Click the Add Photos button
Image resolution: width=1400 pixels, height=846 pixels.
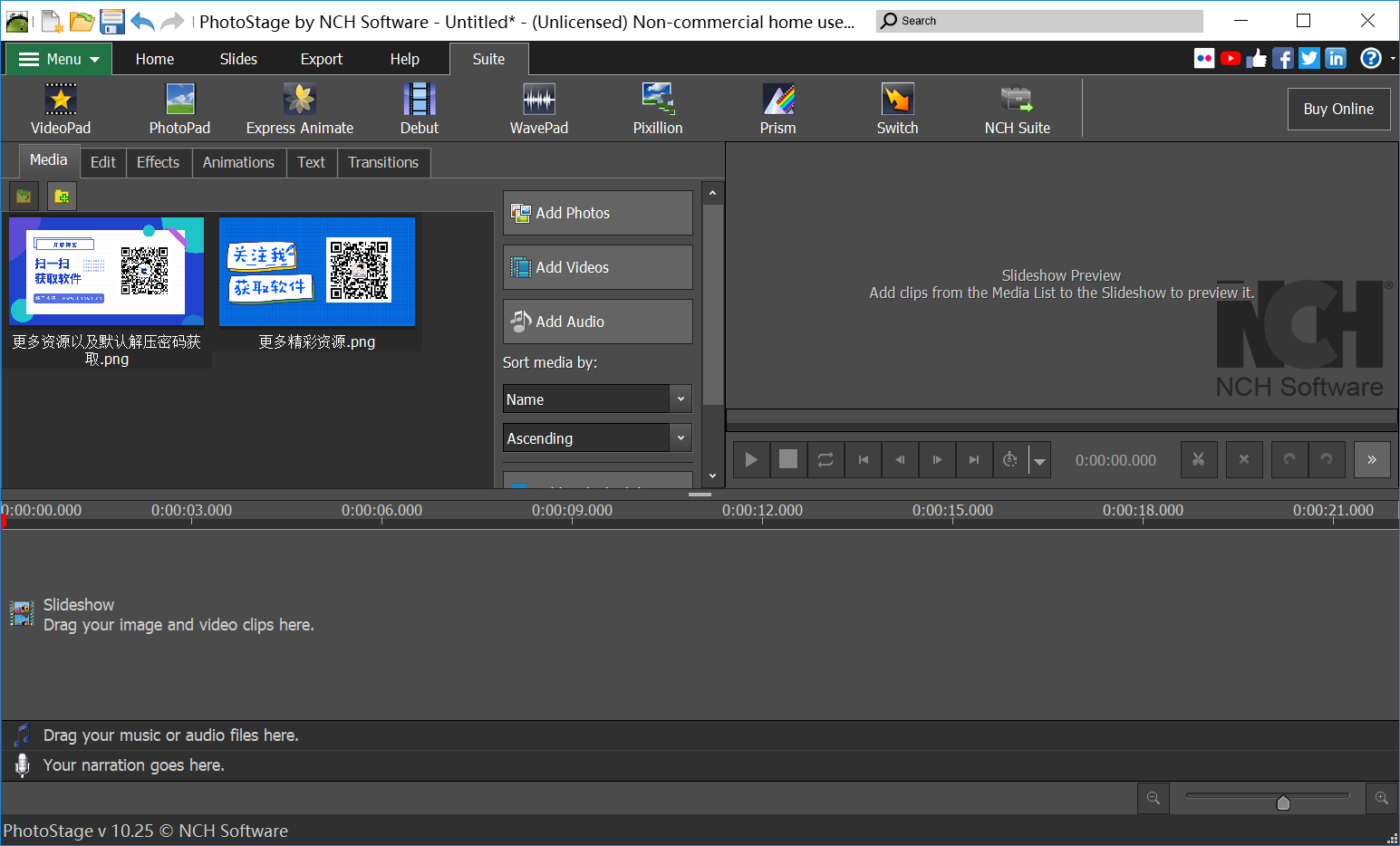[598, 213]
